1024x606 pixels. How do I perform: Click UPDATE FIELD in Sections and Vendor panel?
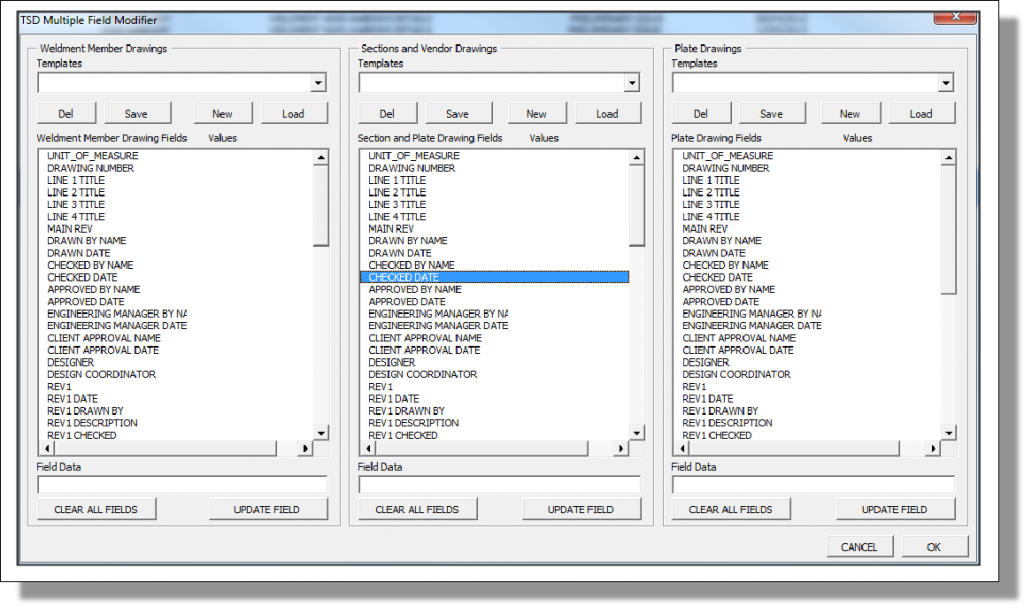pos(581,508)
